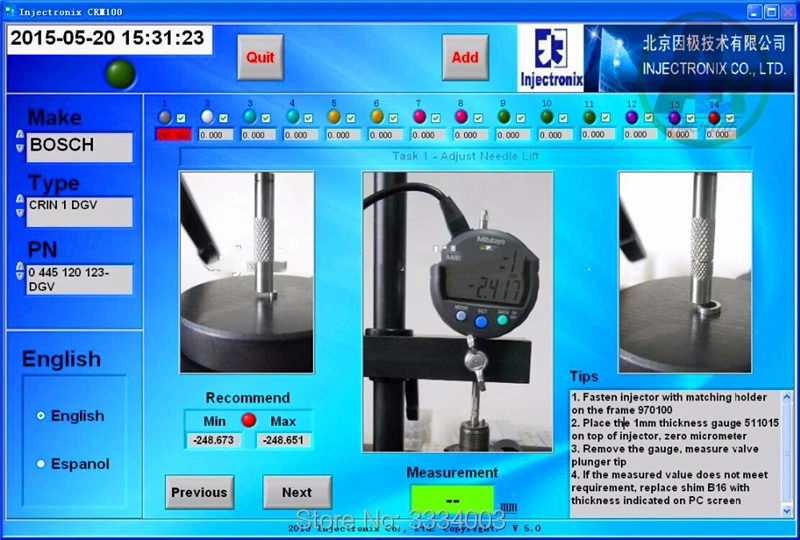800x540 pixels.
Task: Click the grey indicator ball number 1
Action: [164, 117]
